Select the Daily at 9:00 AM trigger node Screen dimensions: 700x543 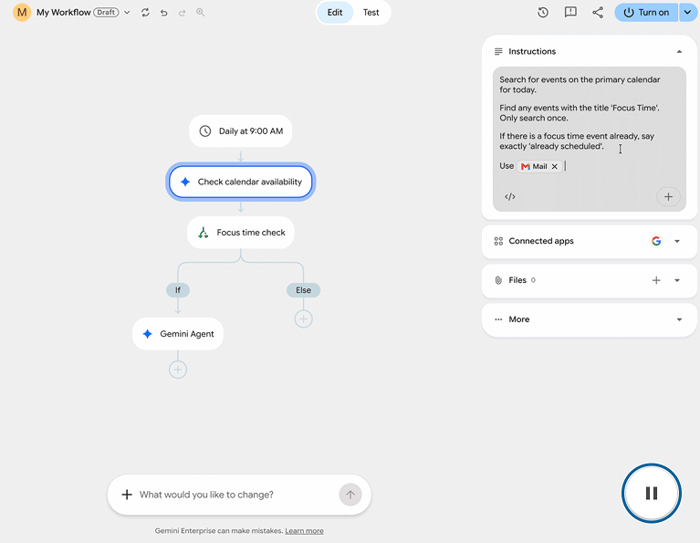tap(241, 131)
